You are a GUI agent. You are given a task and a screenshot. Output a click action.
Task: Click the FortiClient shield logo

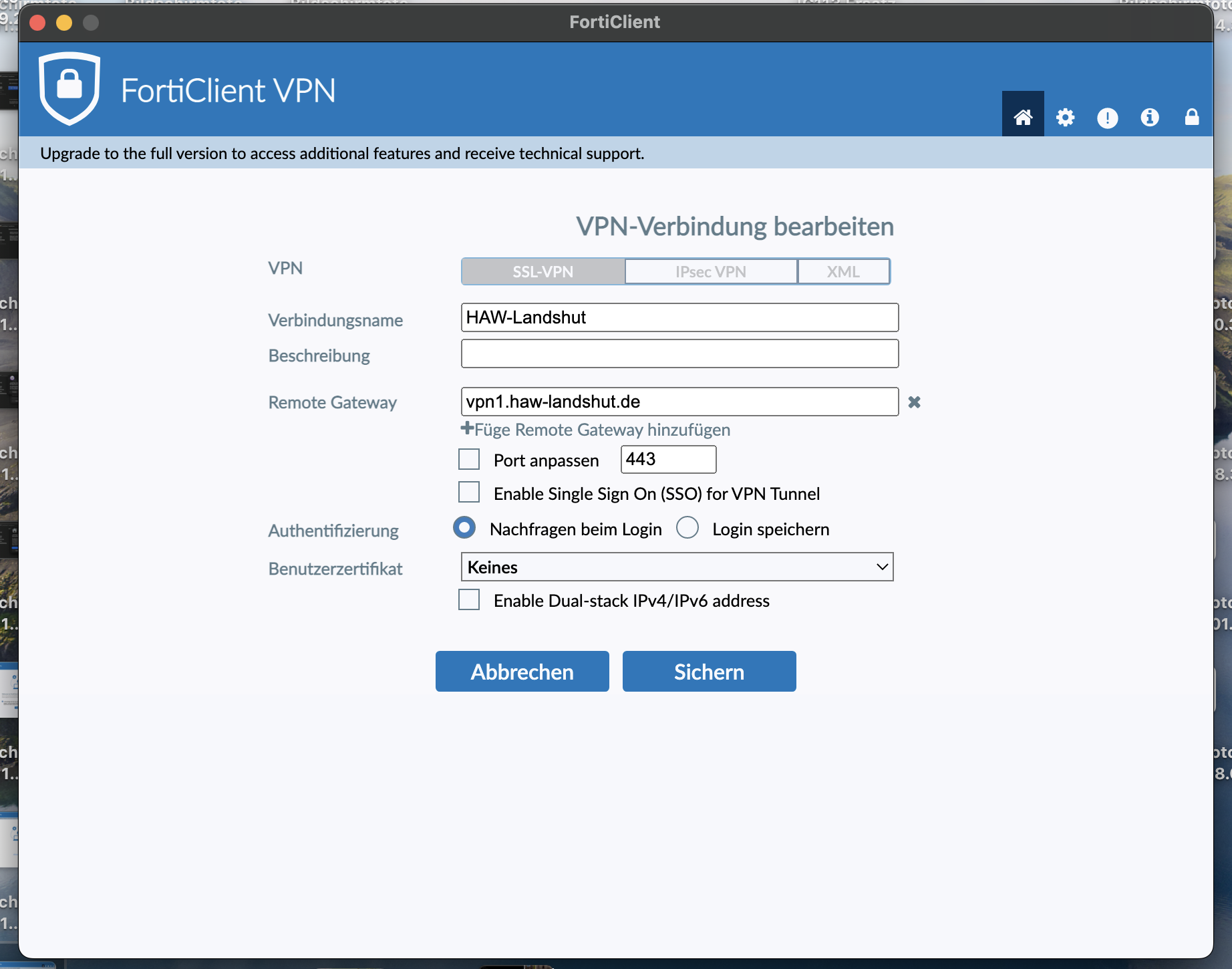click(x=69, y=89)
